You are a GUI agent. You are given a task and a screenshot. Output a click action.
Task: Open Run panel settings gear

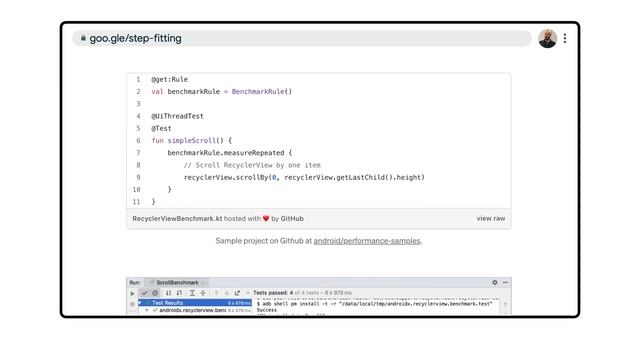point(495,282)
